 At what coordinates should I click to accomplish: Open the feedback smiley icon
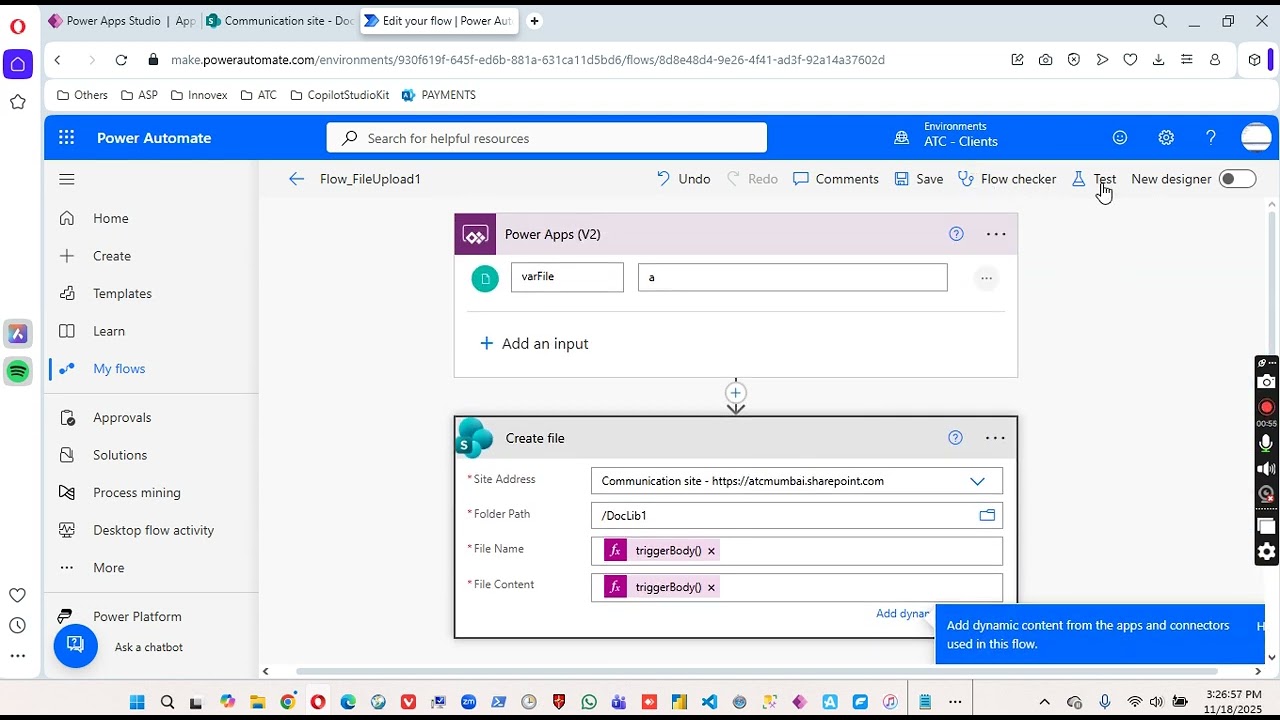click(x=1120, y=138)
